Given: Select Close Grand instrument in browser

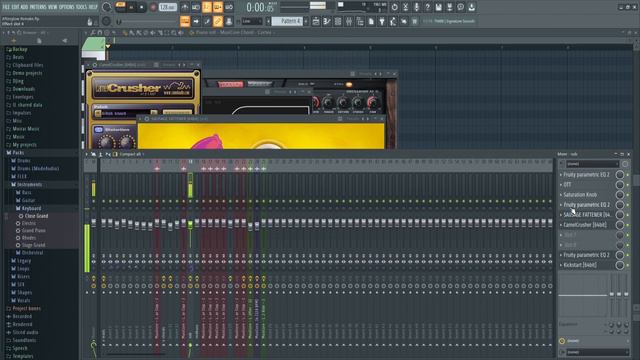Looking at the screenshot, I should (36, 216).
